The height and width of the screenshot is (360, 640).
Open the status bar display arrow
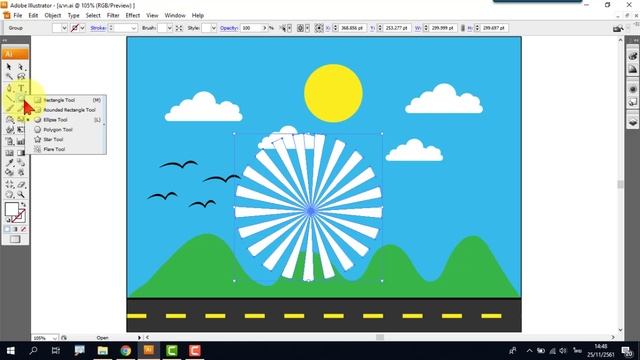(139, 338)
